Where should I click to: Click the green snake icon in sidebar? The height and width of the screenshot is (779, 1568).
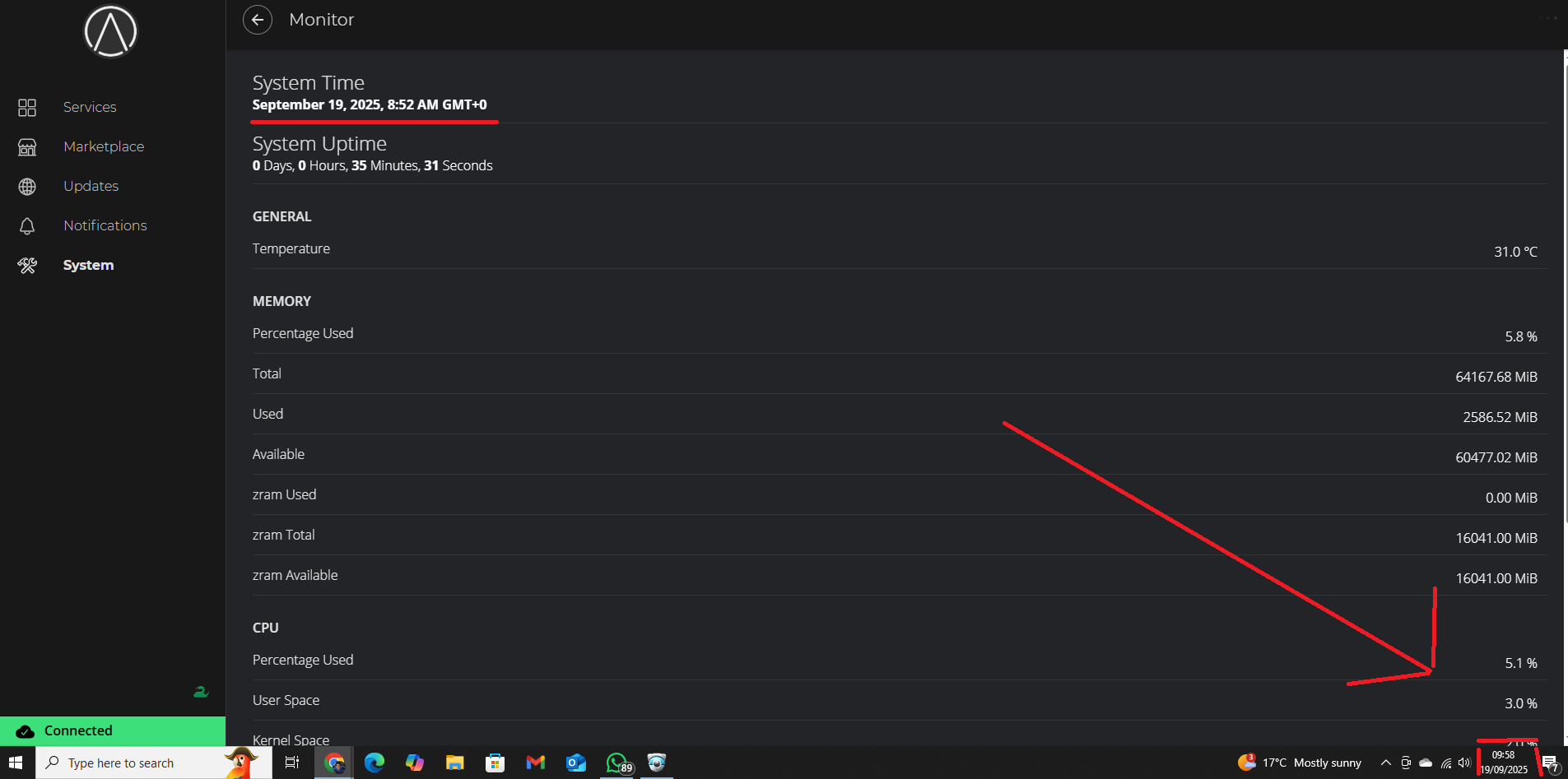[x=200, y=692]
